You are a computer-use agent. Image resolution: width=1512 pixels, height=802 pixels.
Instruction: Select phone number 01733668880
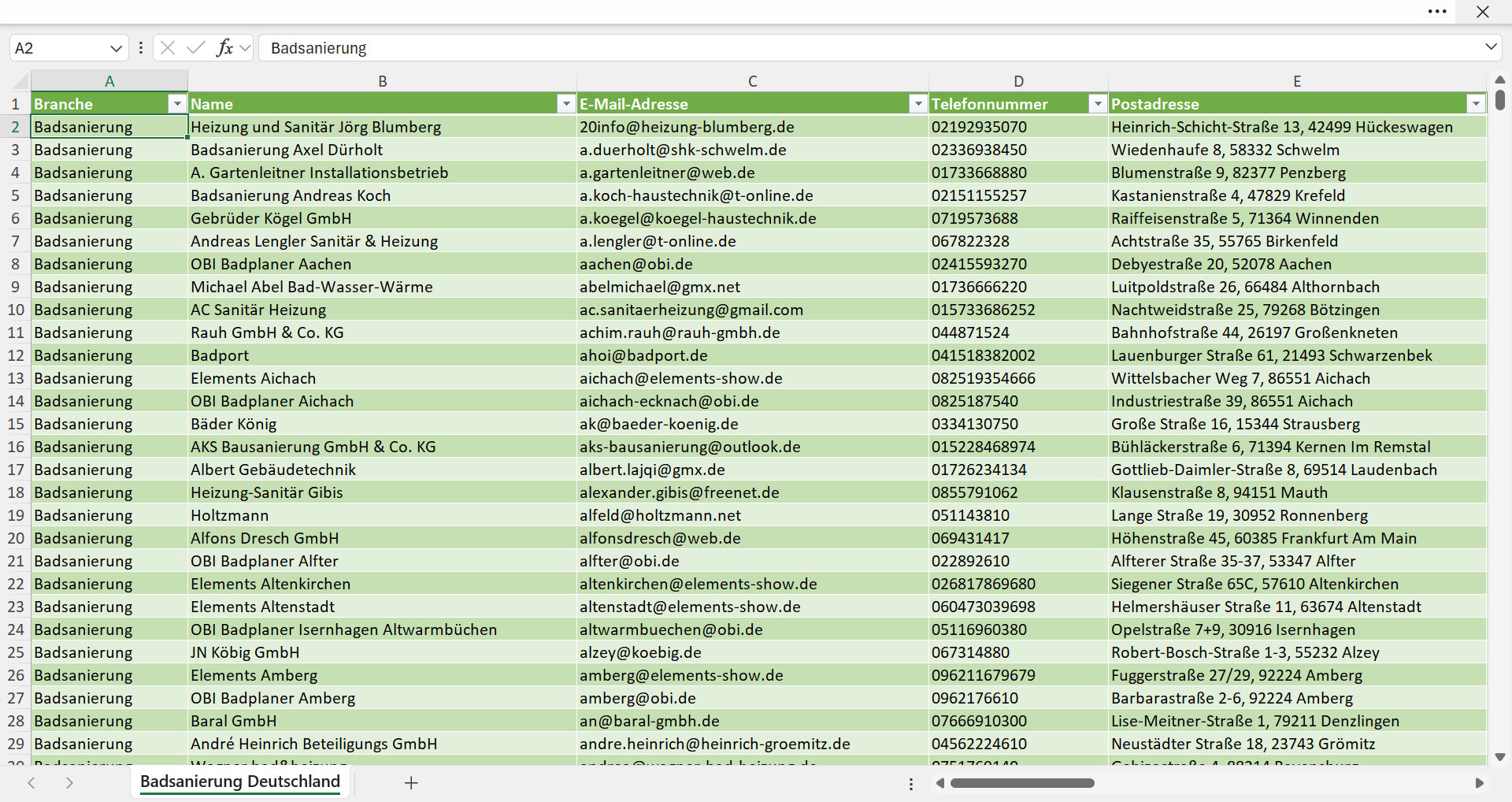coord(1019,173)
